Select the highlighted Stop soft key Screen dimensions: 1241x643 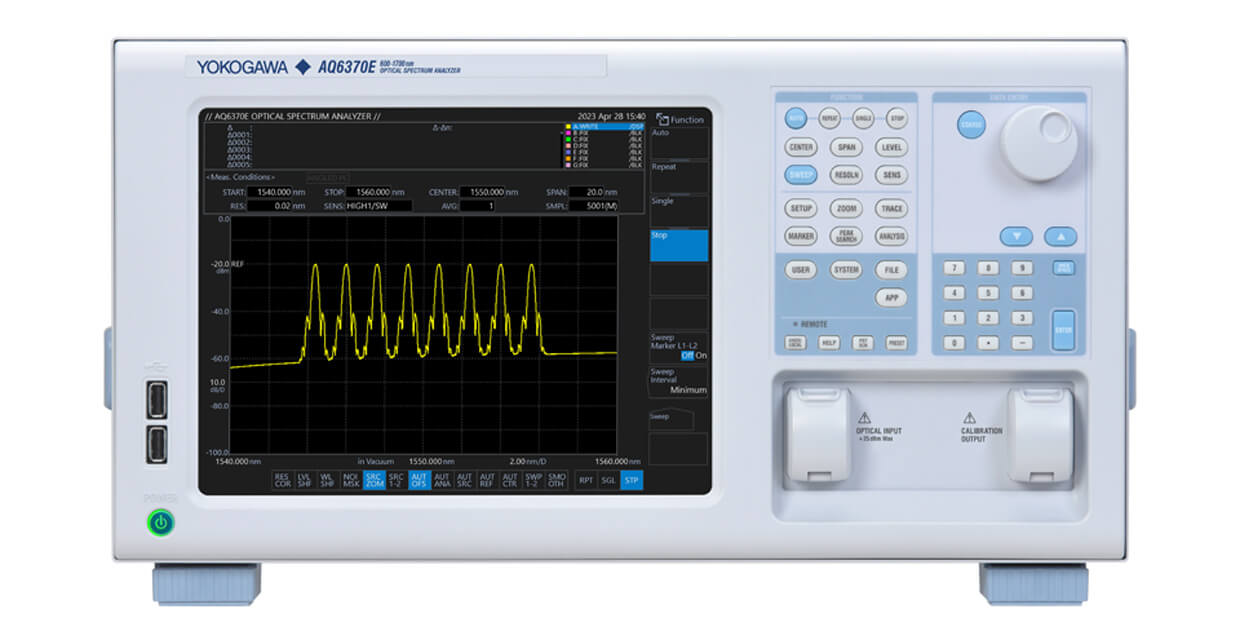tap(679, 245)
